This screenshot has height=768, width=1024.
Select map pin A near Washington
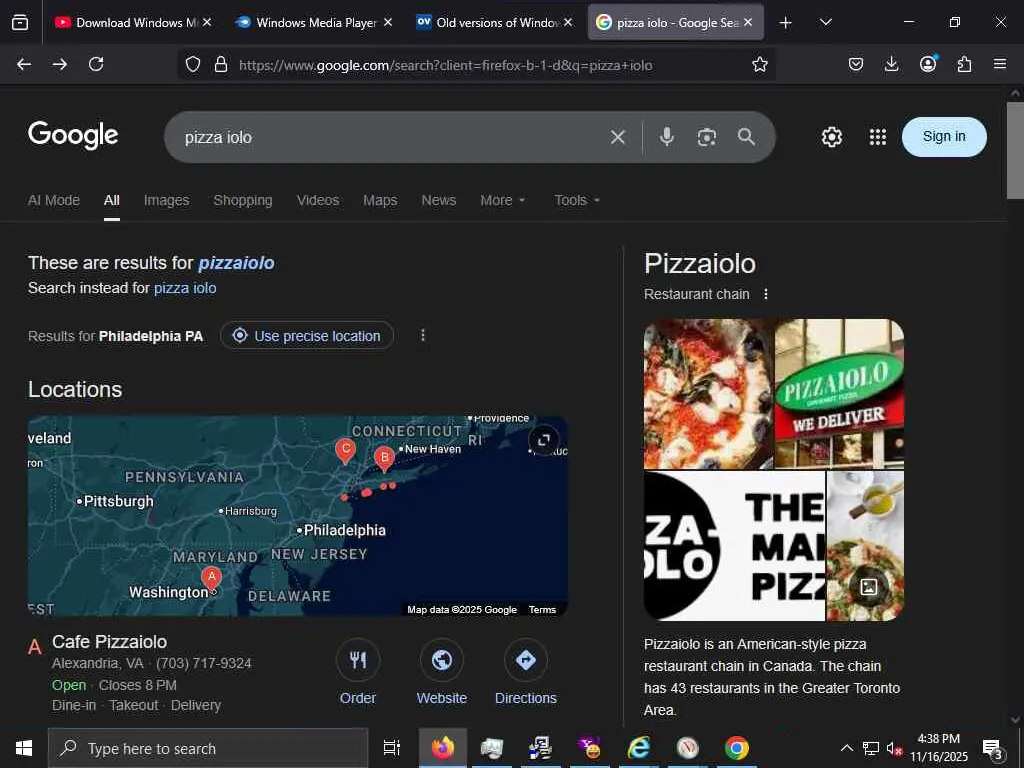click(211, 579)
